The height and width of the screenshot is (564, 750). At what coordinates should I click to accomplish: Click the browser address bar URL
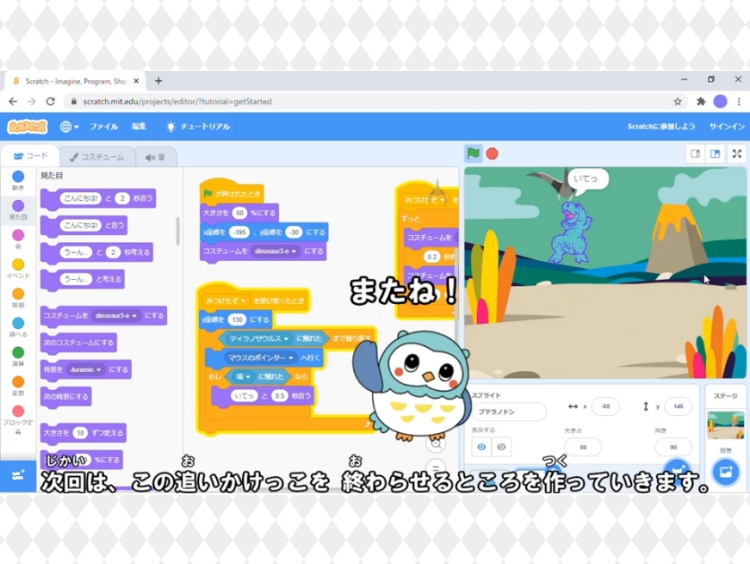coord(177,101)
